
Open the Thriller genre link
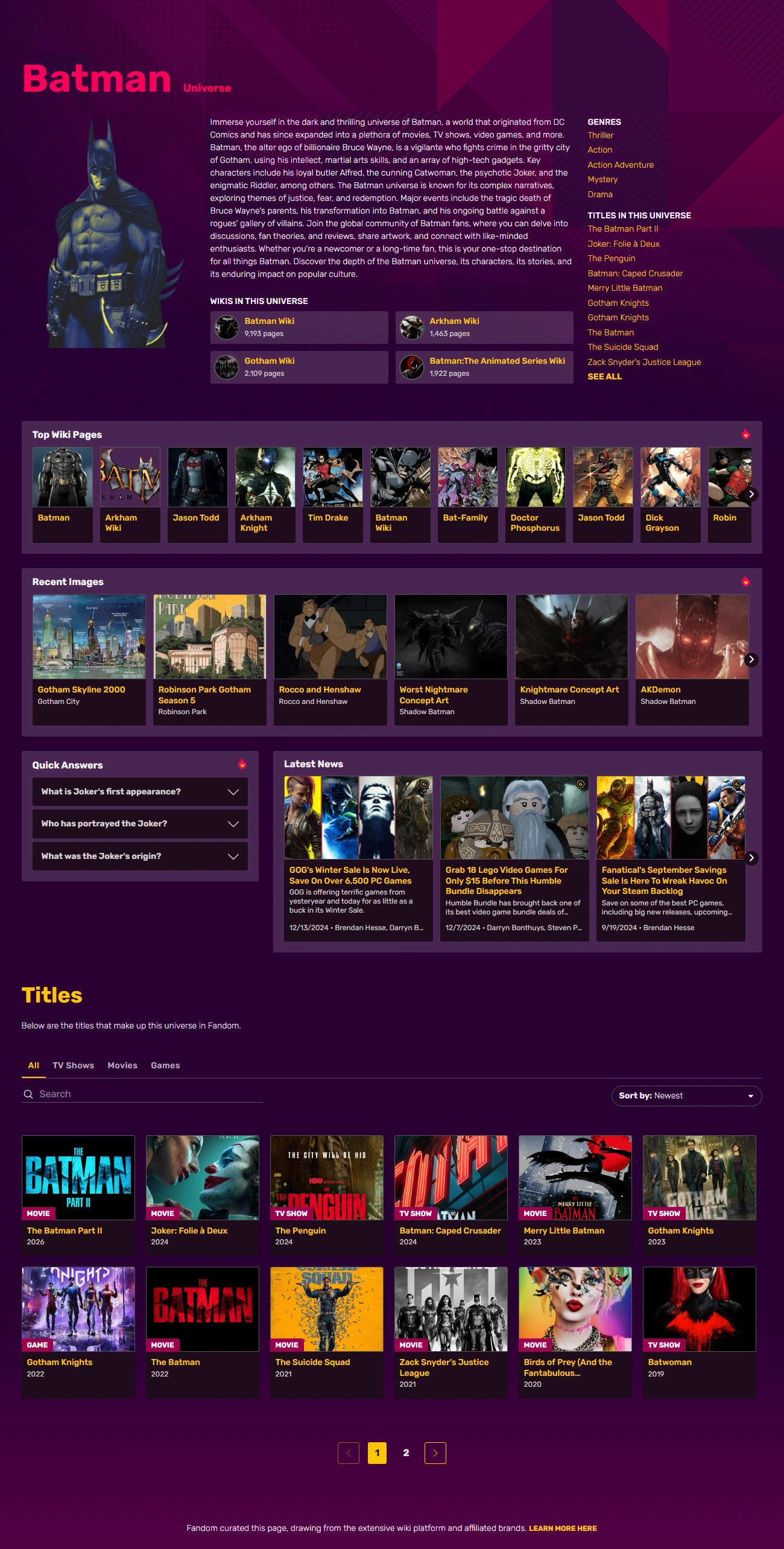(x=601, y=136)
